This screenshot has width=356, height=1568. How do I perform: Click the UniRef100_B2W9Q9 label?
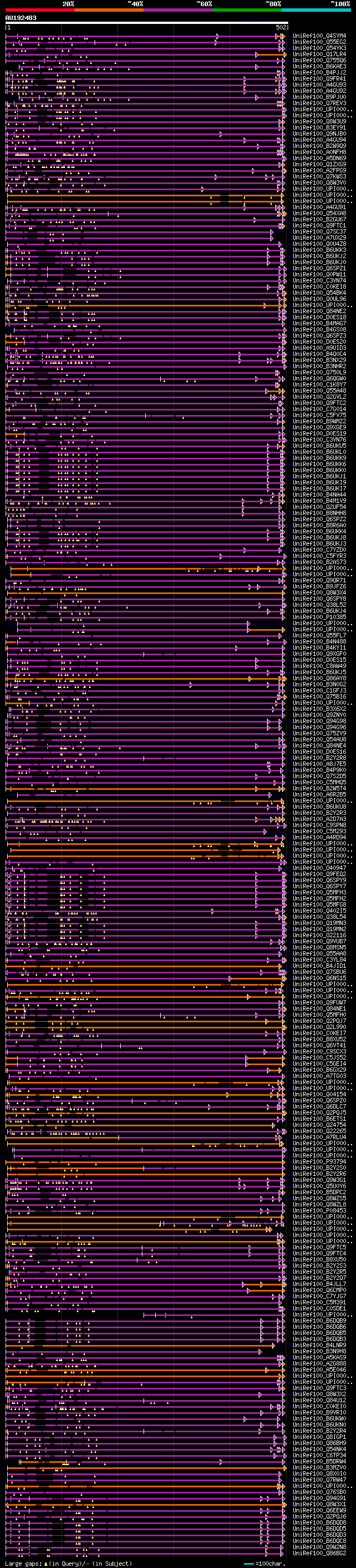pyautogui.click(x=319, y=146)
